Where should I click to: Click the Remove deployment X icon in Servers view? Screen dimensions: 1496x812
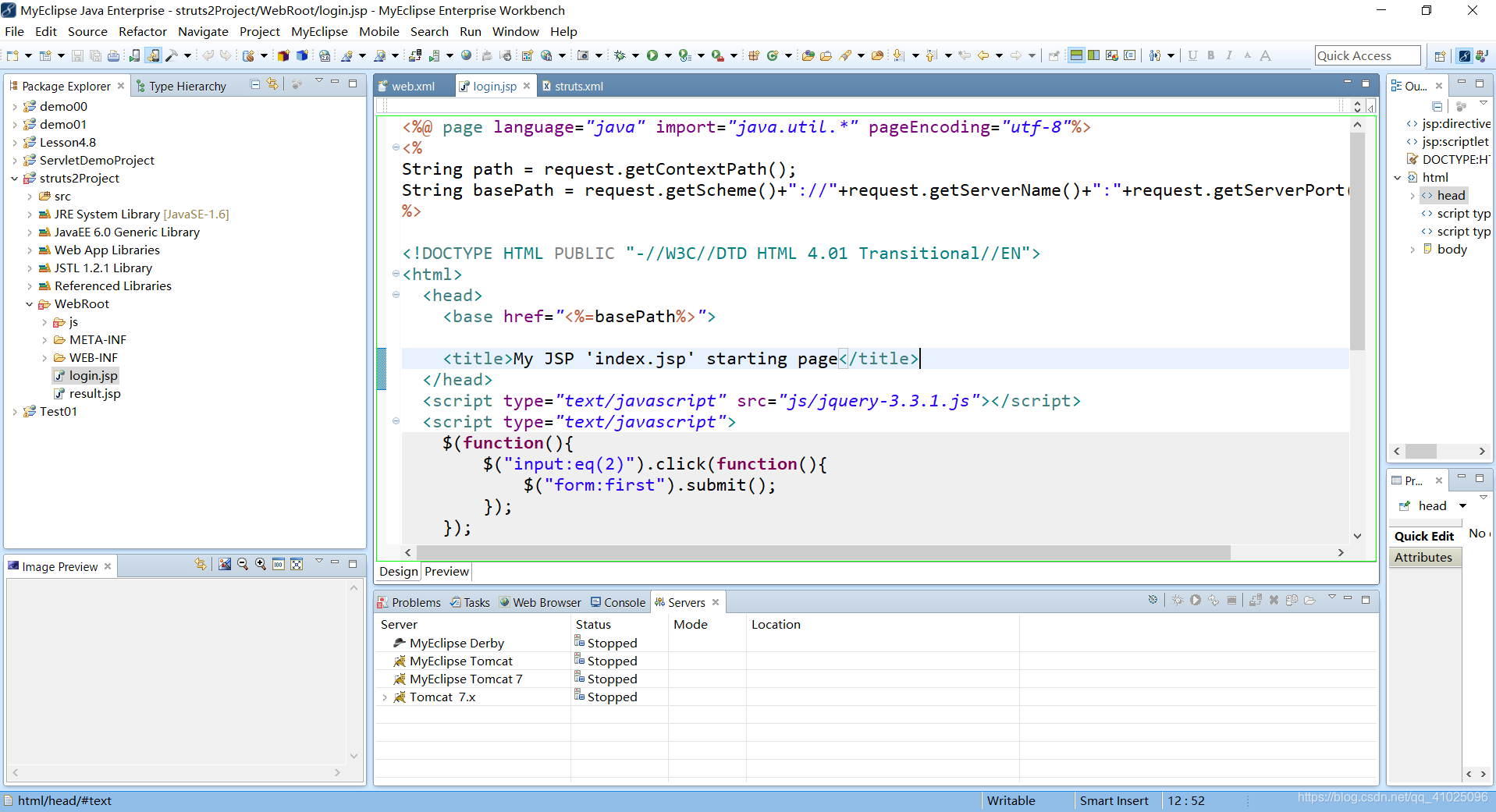coord(1274,600)
